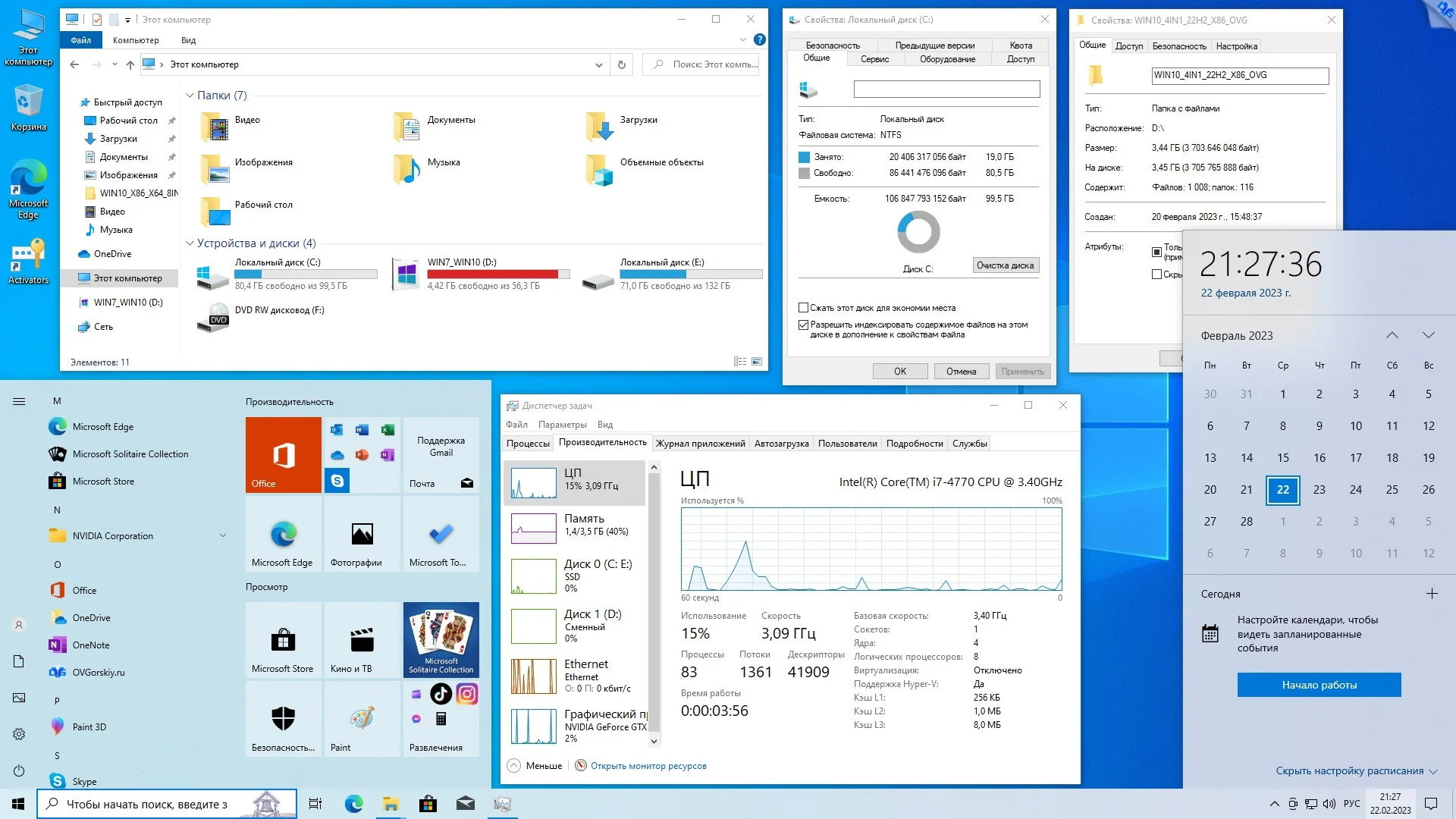The height and width of the screenshot is (819, 1456).
Task: Open Microsoft Solitaire Collection tile
Action: point(441,639)
